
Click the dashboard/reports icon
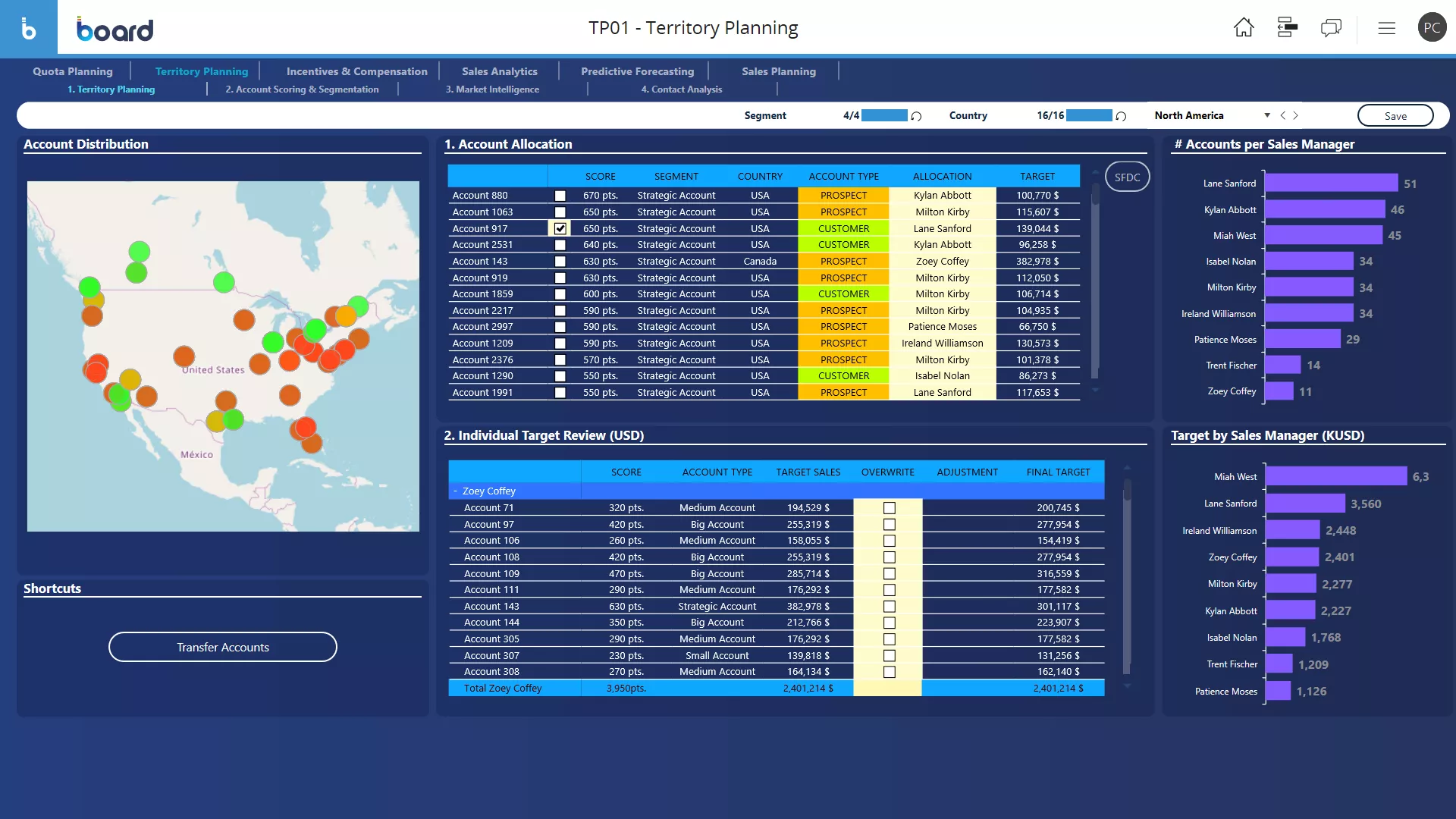pyautogui.click(x=1287, y=27)
